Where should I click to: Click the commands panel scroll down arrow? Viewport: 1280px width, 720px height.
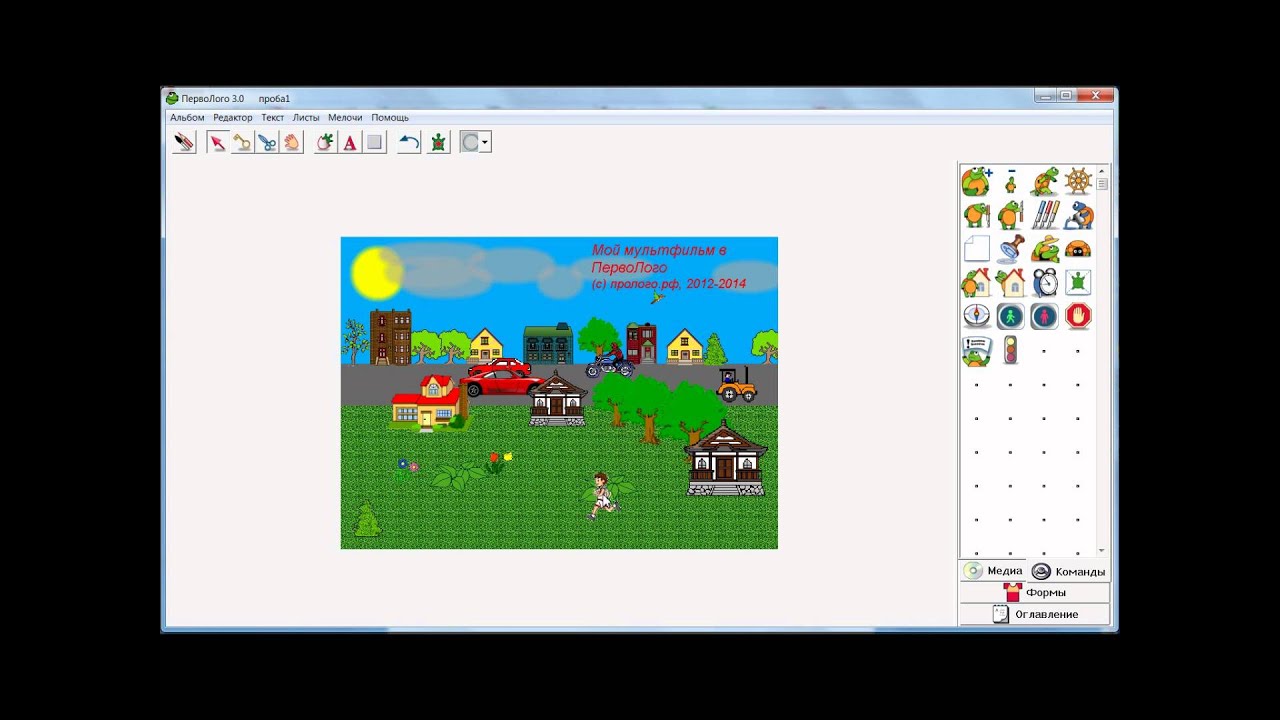pos(1102,551)
